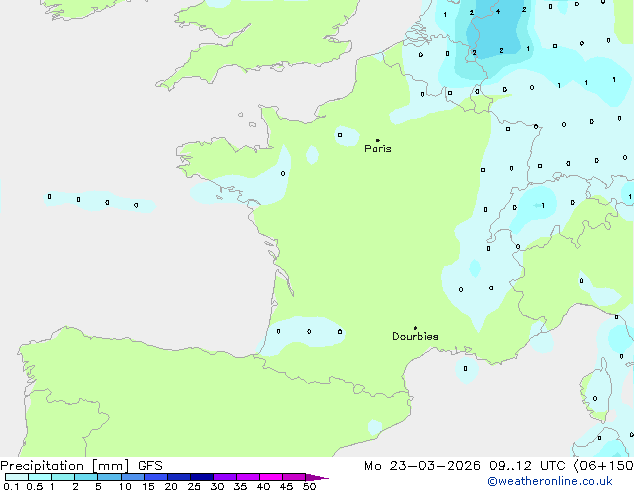Screen dimensions: 634x490
Task: Pick the 40–45 mm magenta legend swatch
Action: coord(271,477)
